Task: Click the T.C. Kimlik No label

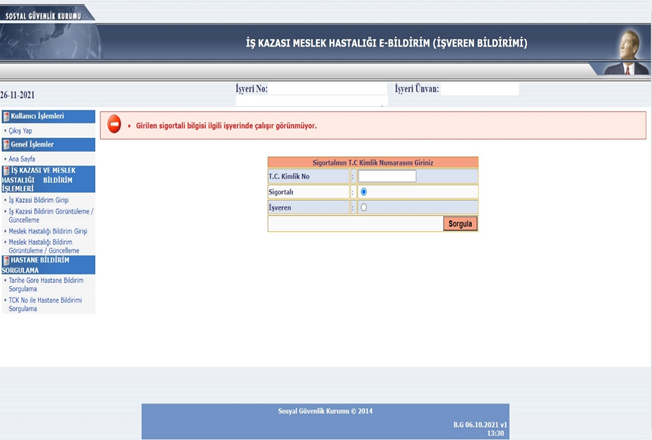Action: point(289,176)
